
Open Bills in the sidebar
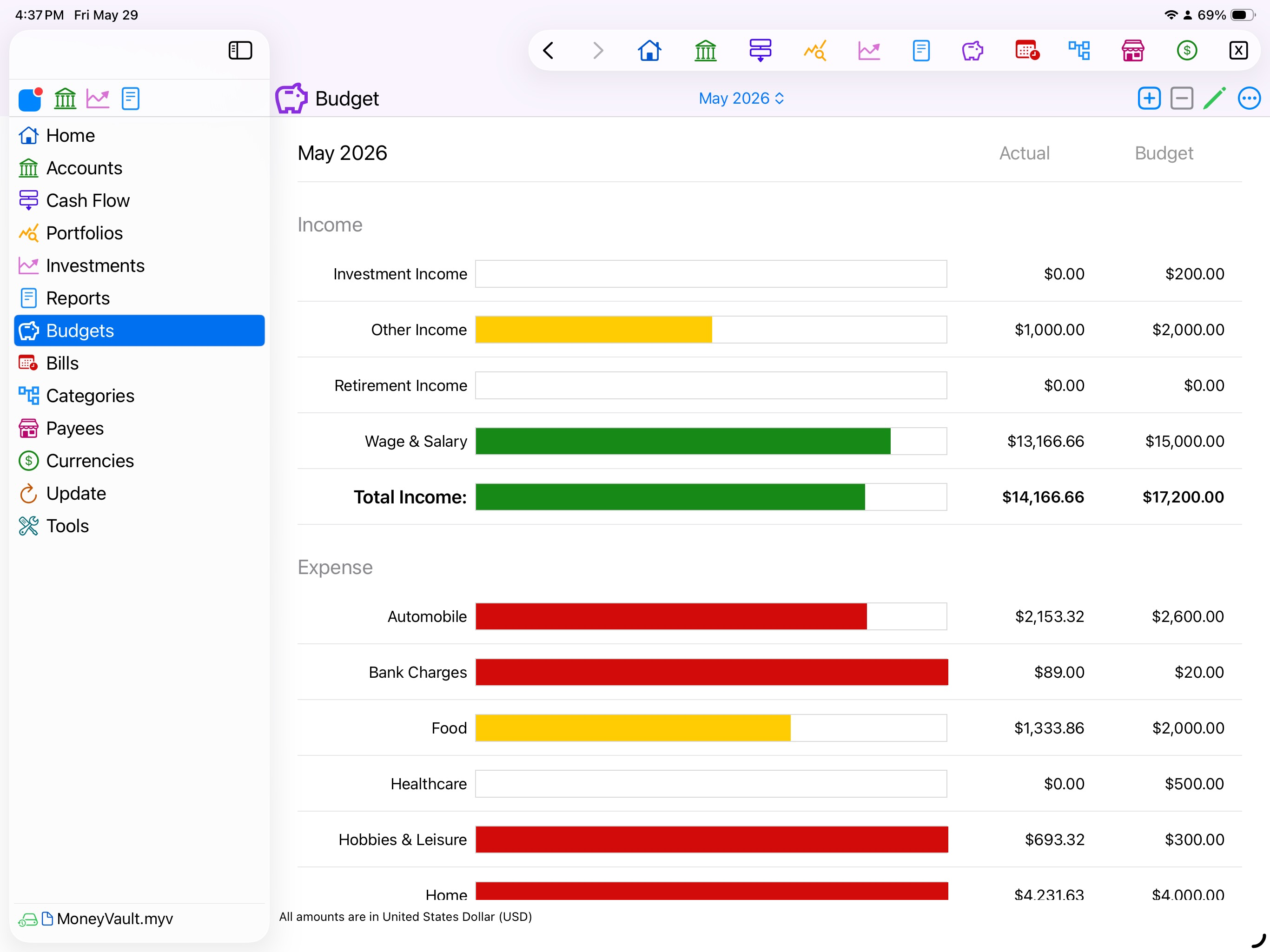(139, 364)
